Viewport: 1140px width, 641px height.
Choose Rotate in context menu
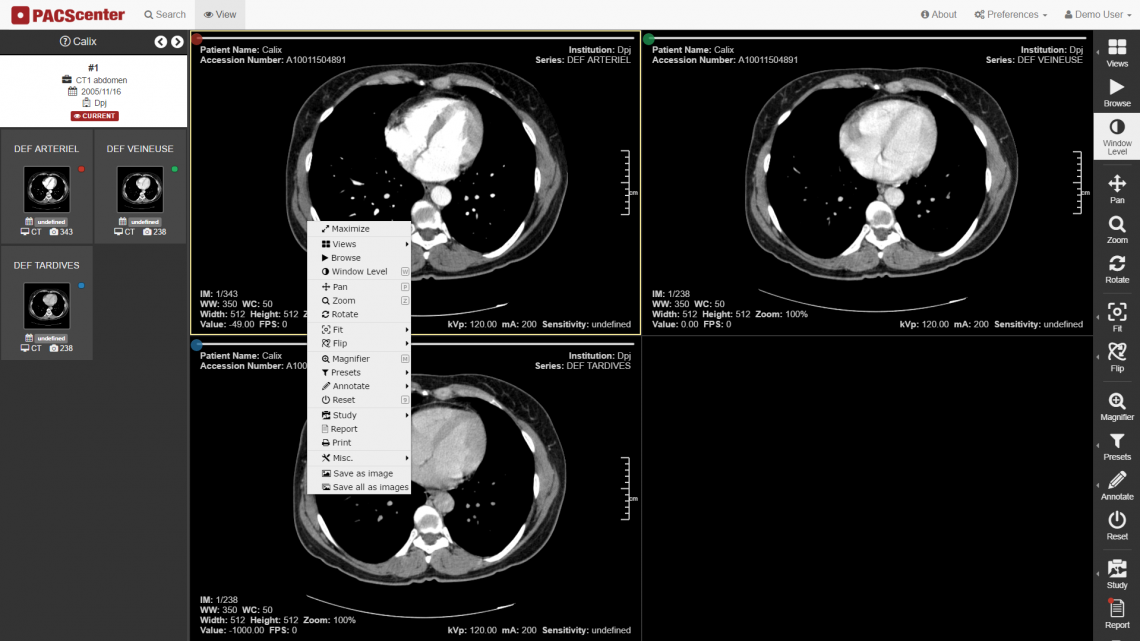click(359, 315)
